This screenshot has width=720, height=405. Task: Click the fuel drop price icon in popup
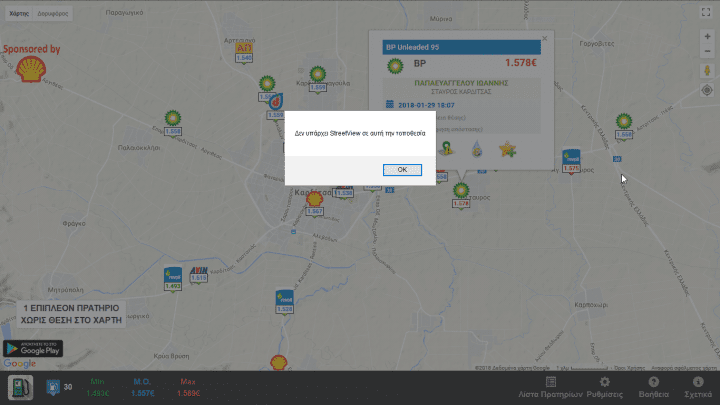(477, 149)
